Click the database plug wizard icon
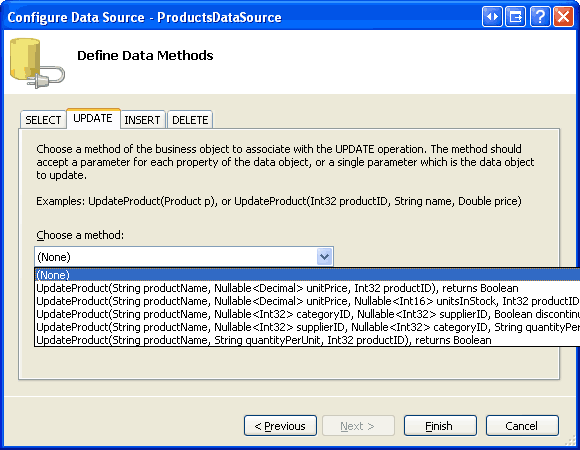580x450 pixels. (x=37, y=63)
